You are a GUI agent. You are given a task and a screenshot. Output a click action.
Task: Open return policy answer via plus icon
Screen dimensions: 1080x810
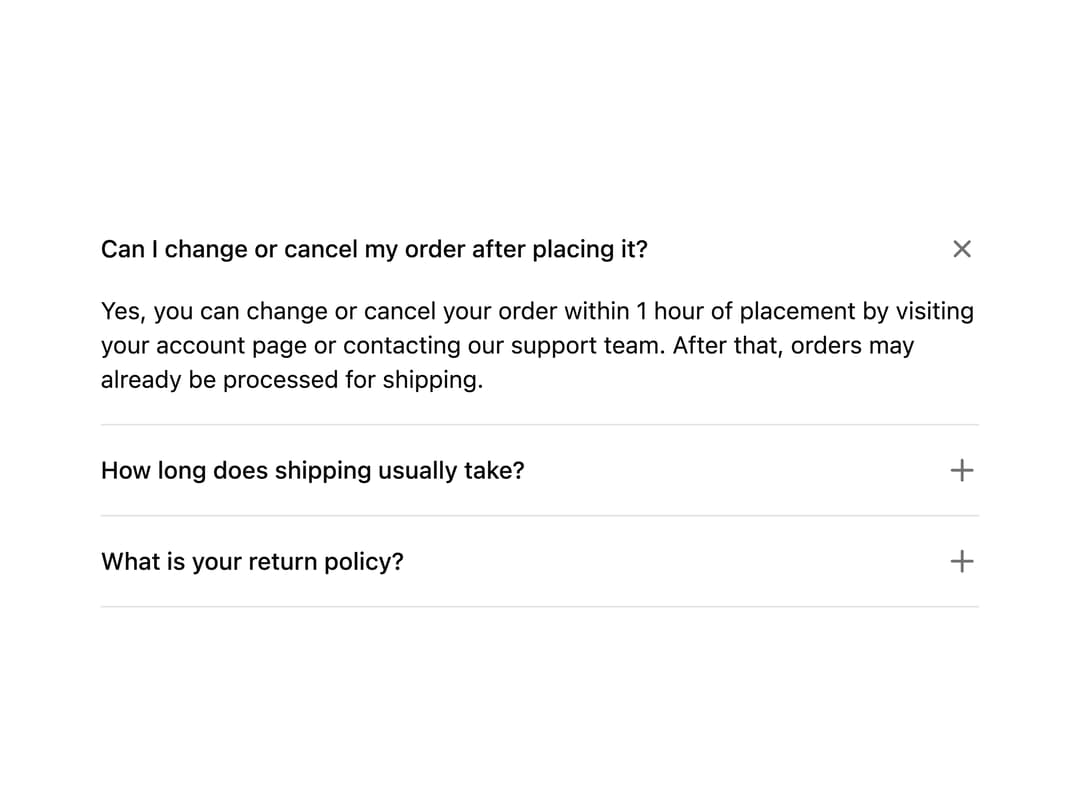962,561
